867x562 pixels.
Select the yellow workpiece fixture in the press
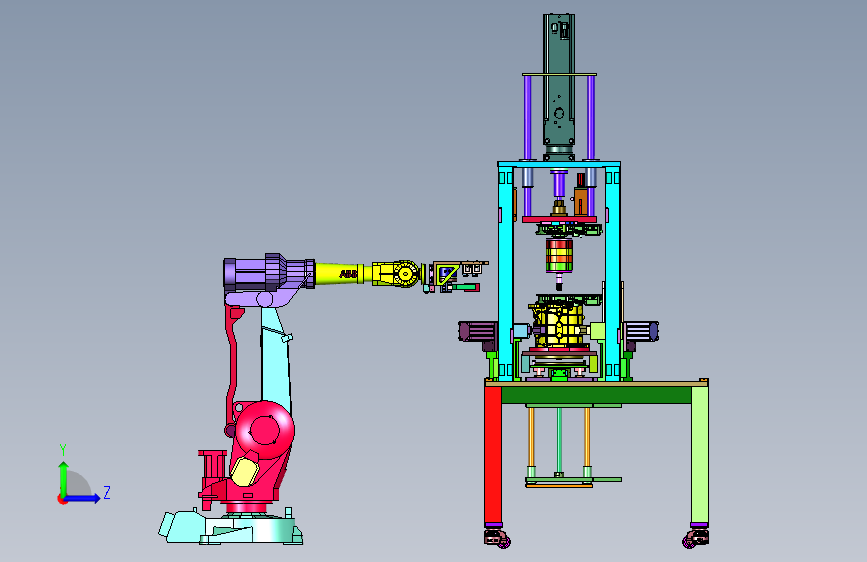(558, 325)
